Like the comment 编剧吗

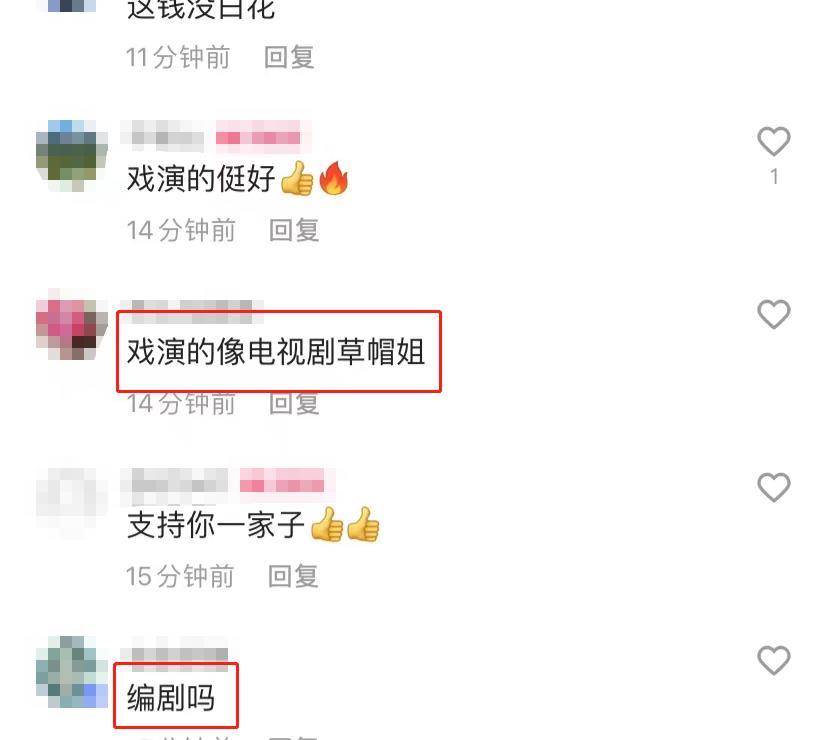(x=774, y=660)
